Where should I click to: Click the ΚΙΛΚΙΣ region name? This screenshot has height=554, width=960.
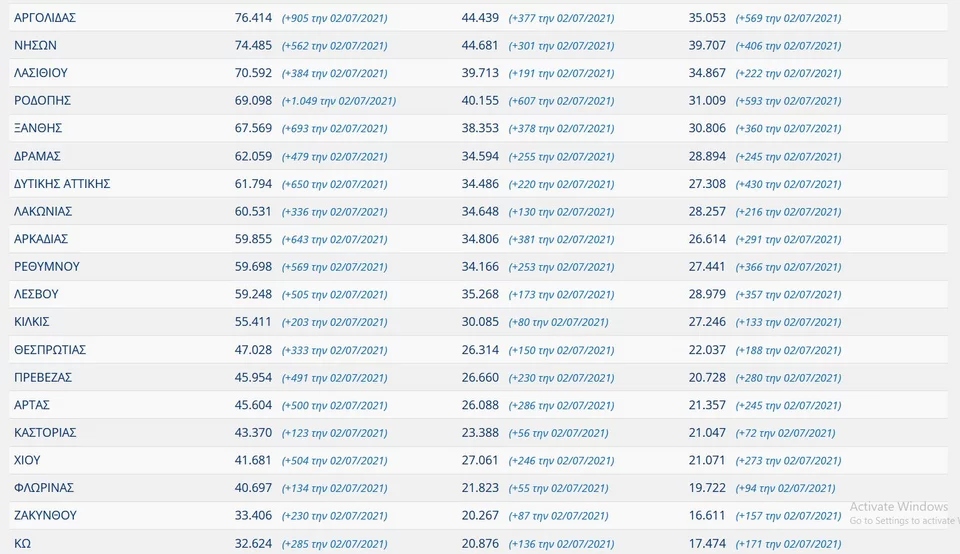click(32, 322)
